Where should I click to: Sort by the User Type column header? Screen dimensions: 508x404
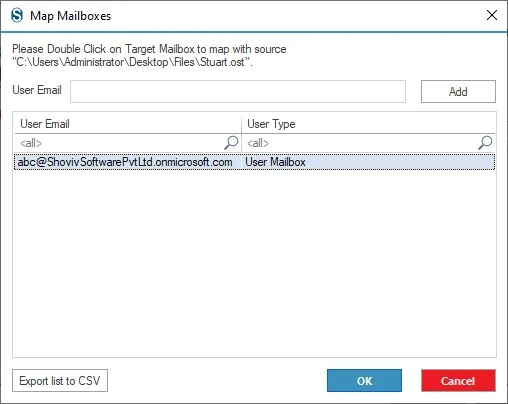point(368,124)
